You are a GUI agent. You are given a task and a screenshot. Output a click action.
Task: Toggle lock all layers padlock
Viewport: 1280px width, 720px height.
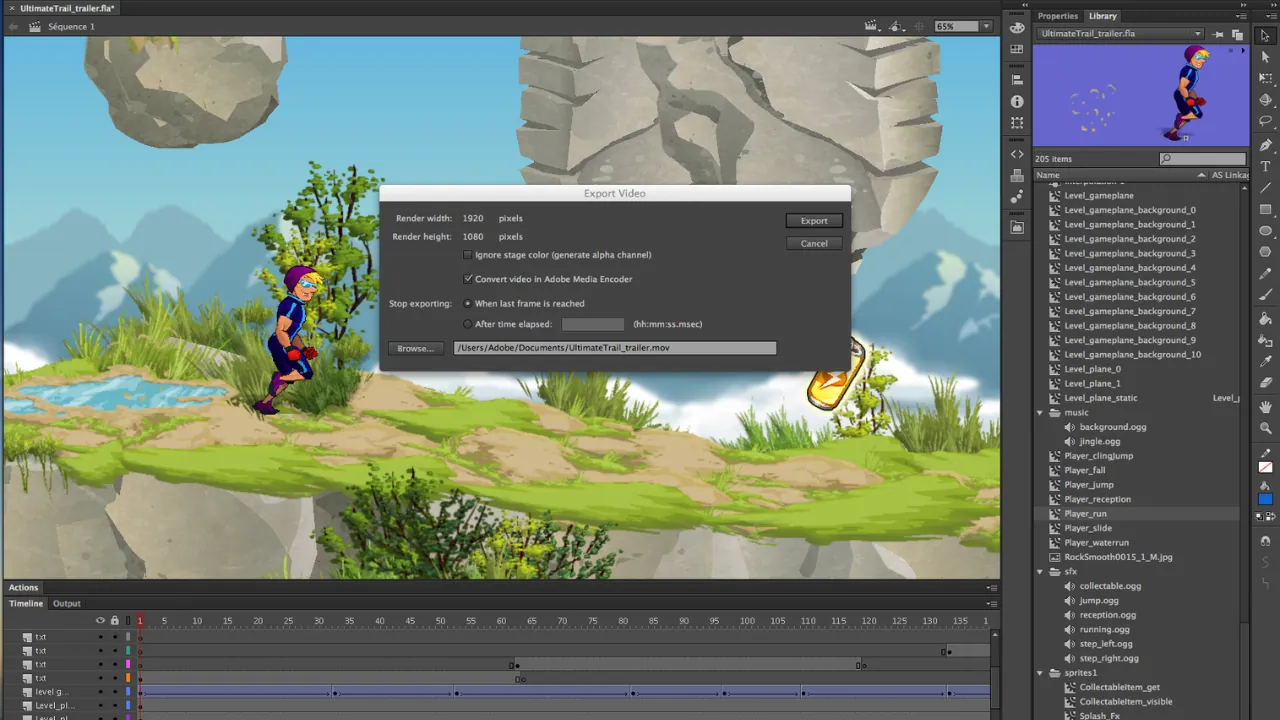click(x=114, y=621)
